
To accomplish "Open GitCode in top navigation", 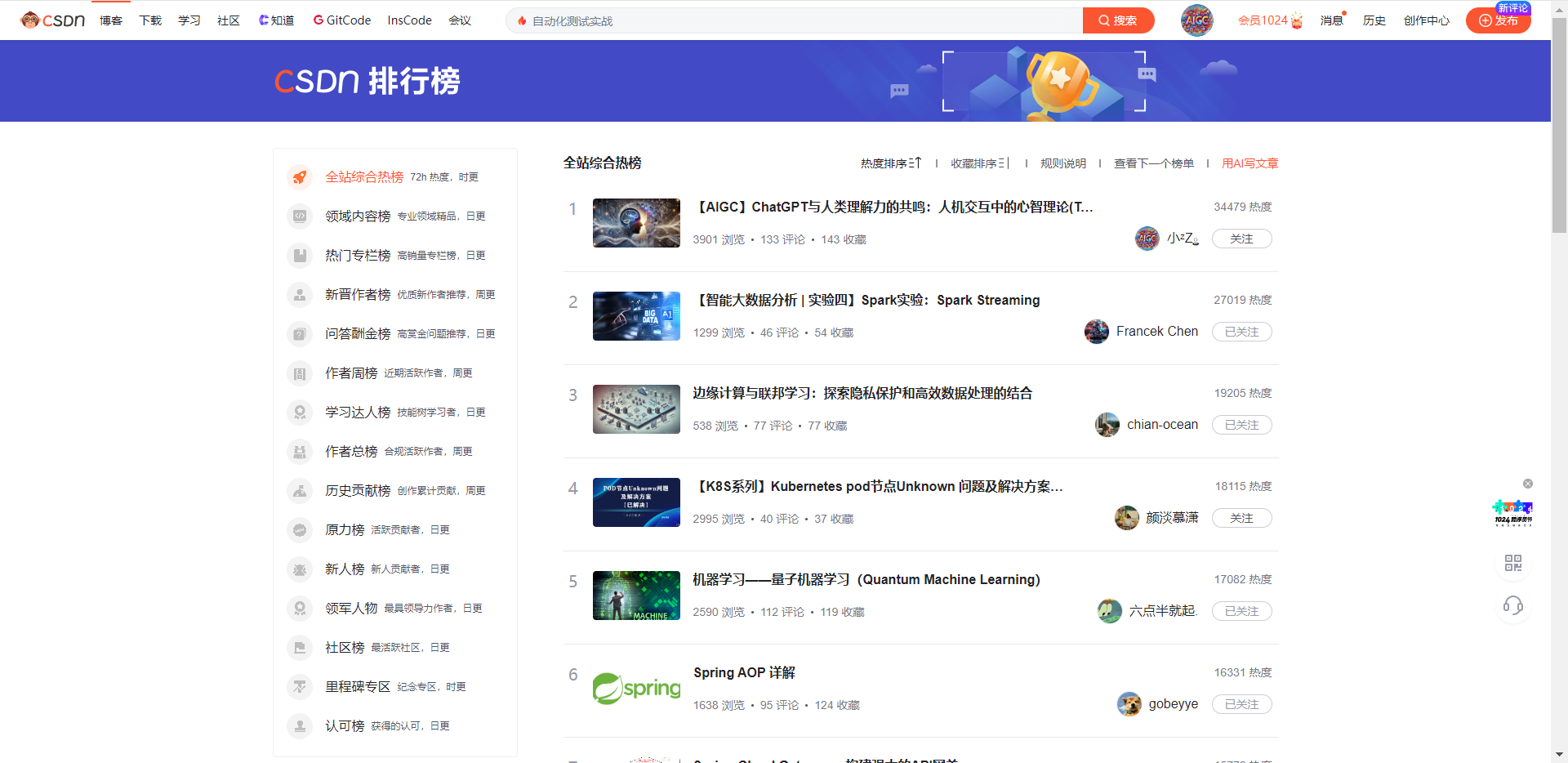I will [342, 20].
